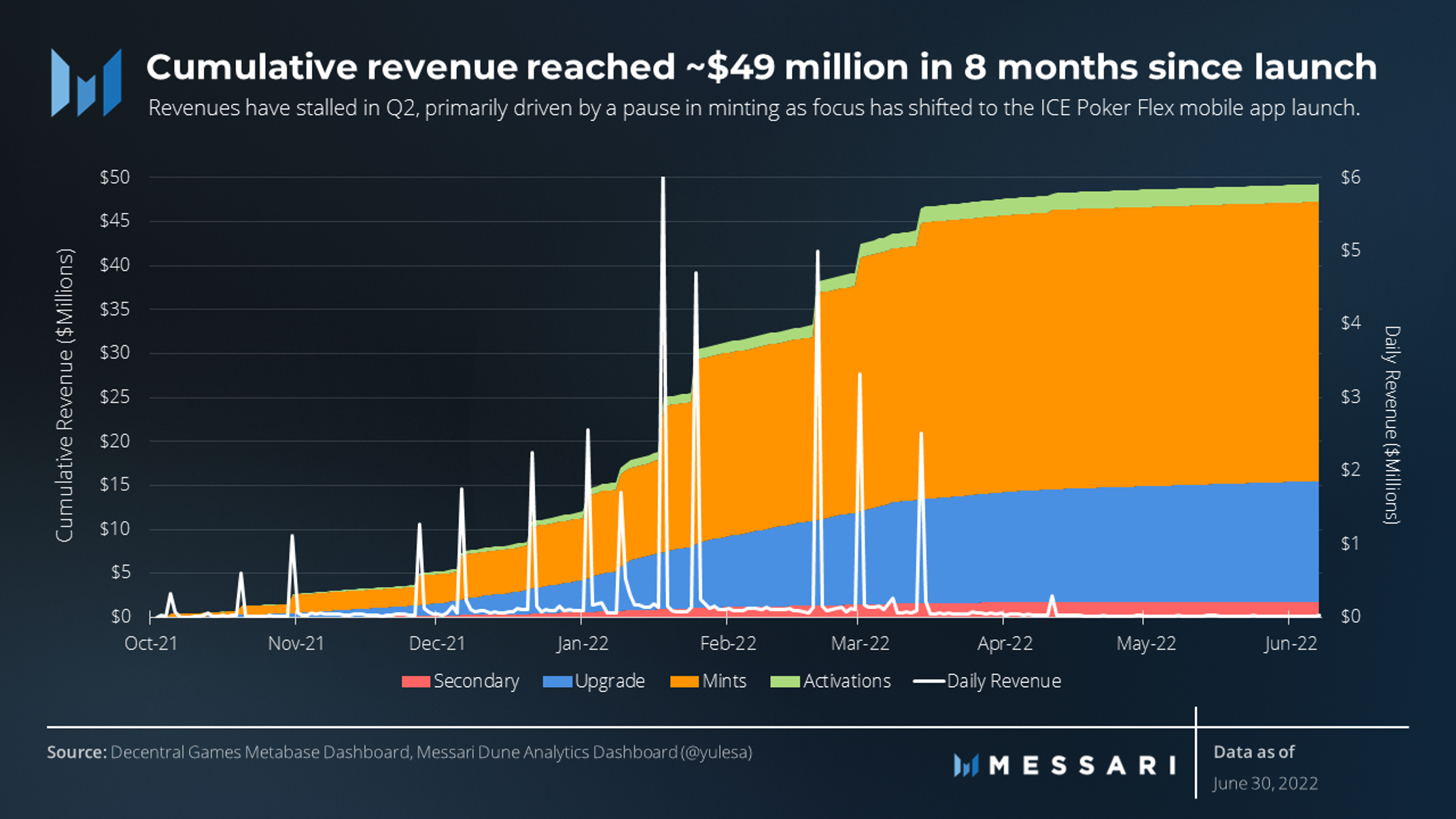This screenshot has height=819, width=1456.
Task: Click the red Secondary legend swatch
Action: 415,681
